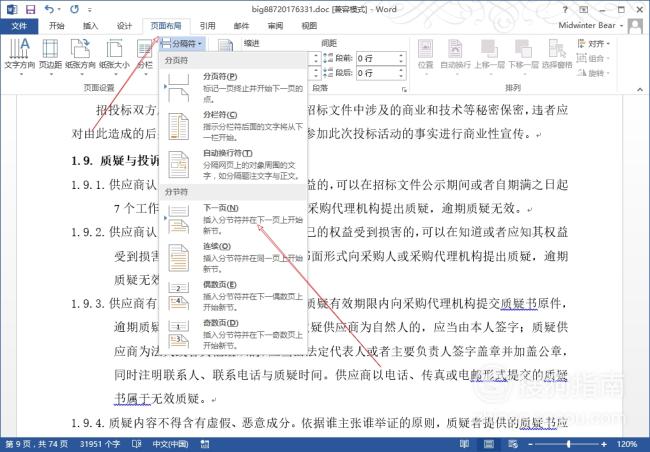Click the 120% zoom level

(x=627, y=444)
